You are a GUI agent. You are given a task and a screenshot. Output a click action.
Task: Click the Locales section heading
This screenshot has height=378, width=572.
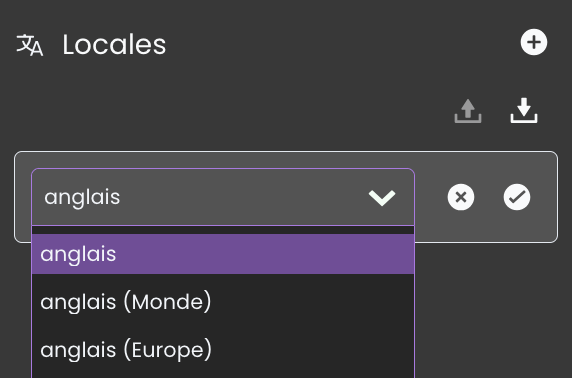[114, 45]
